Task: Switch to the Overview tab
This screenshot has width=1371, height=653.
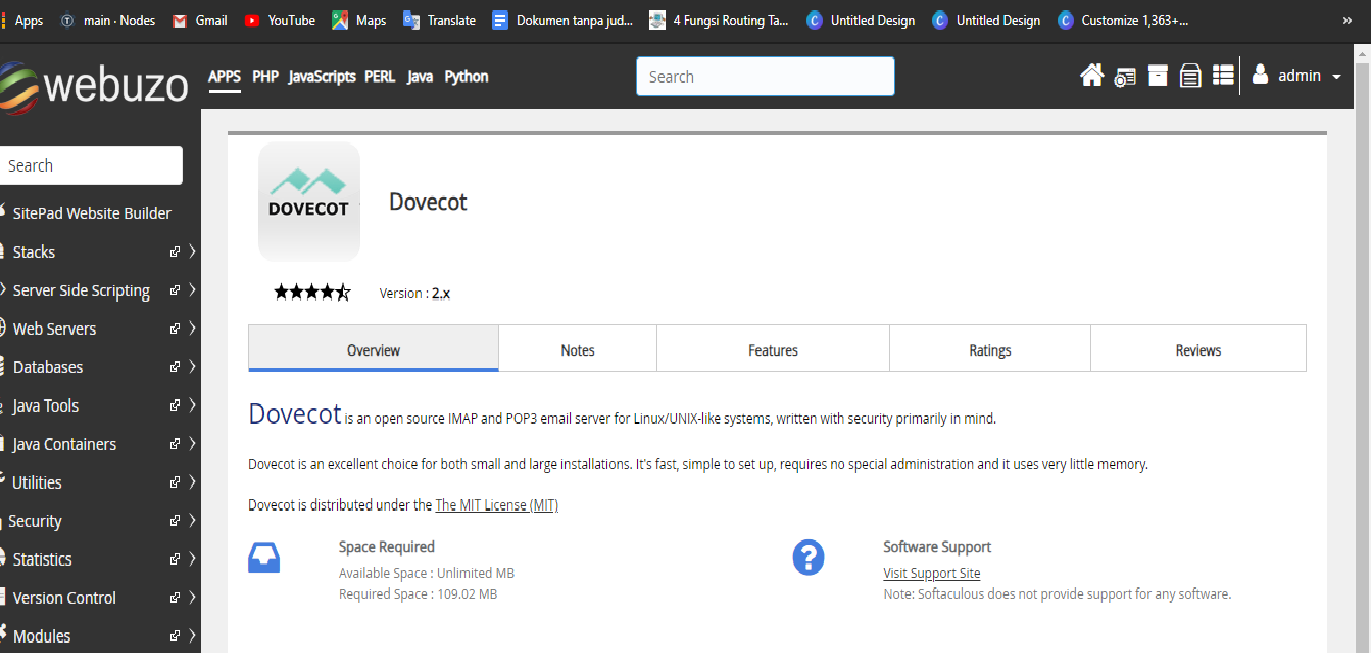Action: [373, 349]
